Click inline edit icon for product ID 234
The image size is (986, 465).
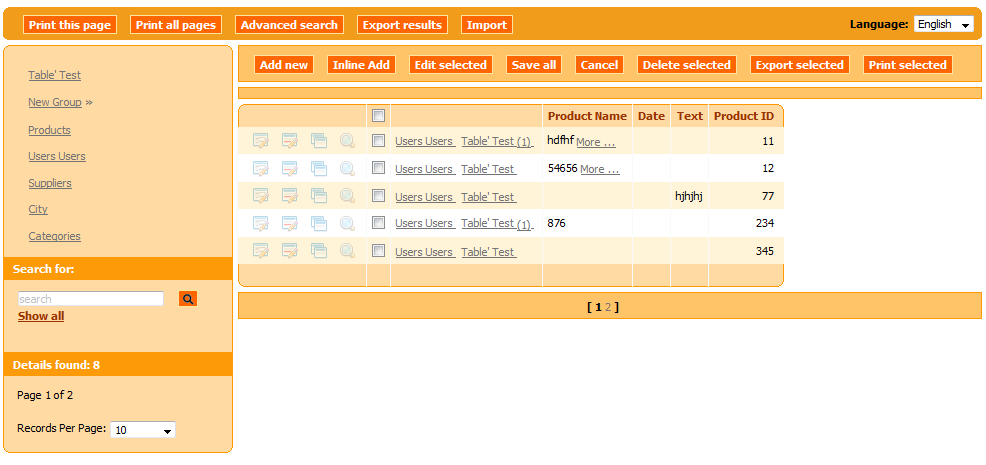click(x=289, y=223)
